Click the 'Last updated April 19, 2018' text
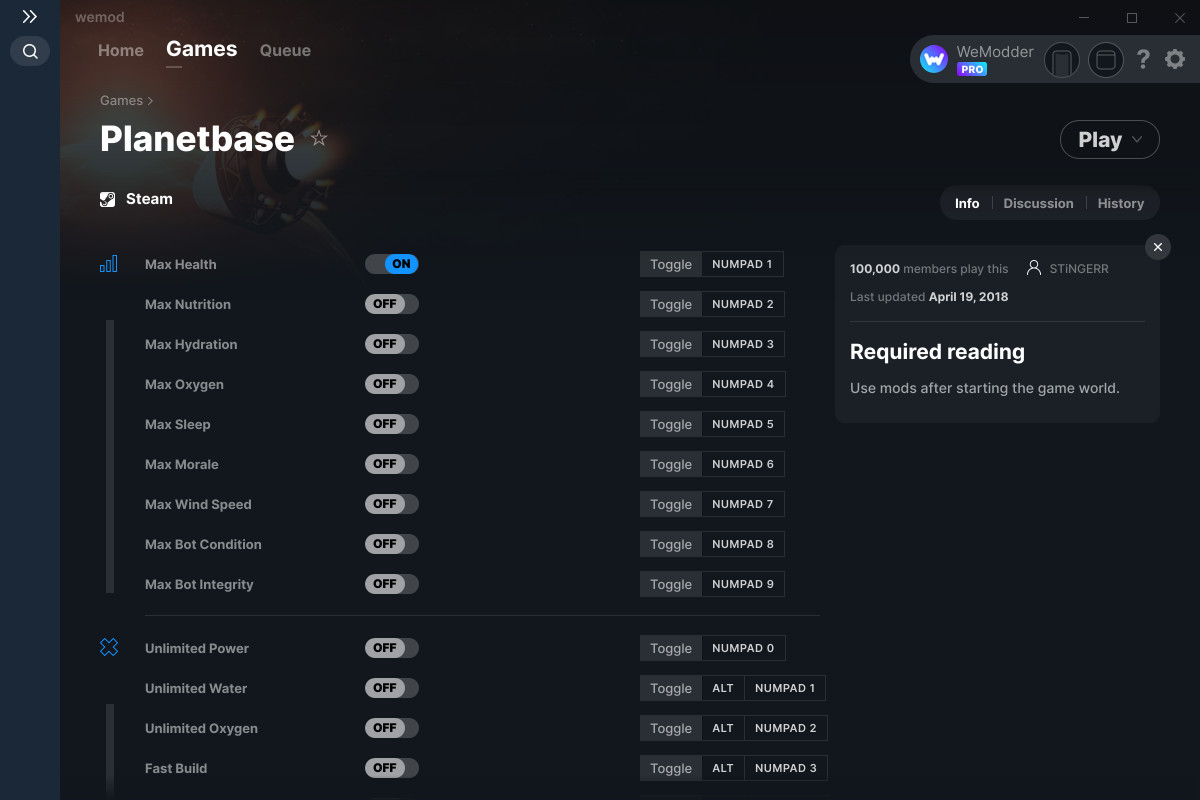Viewport: 1200px width, 800px height. point(929,297)
